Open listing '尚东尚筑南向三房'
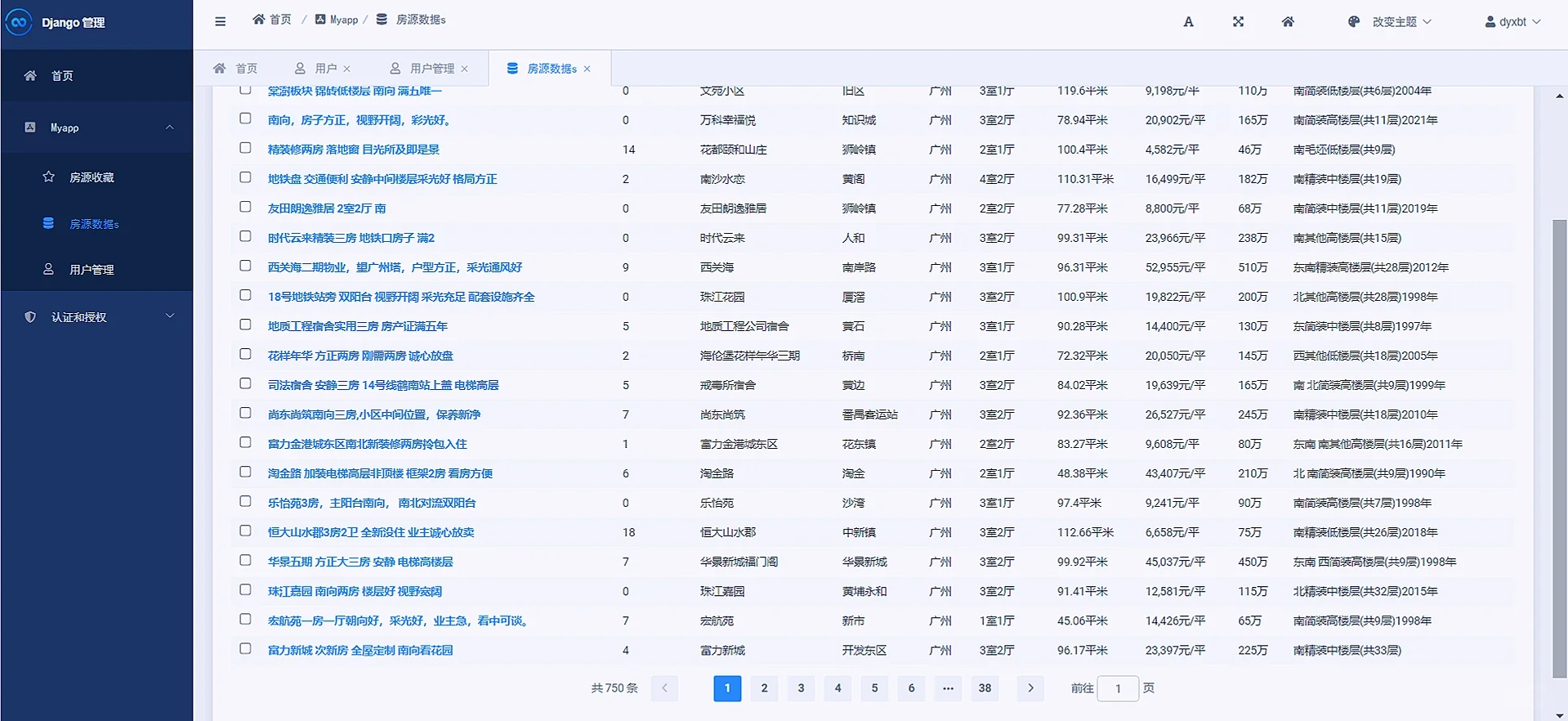Screen dimensions: 1568x721 coord(374,414)
